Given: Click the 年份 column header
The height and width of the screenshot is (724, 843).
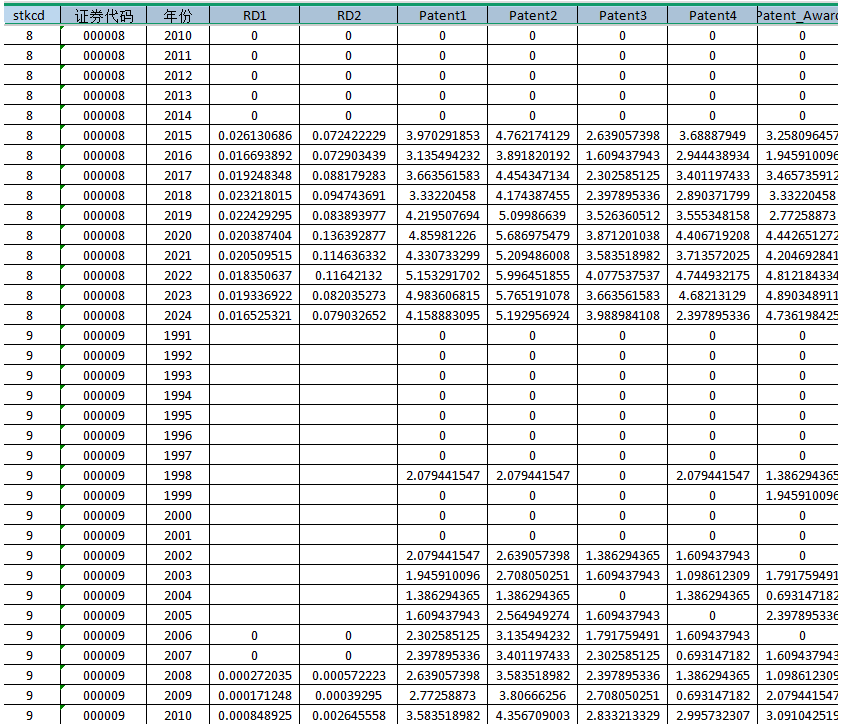Looking at the screenshot, I should click(177, 15).
